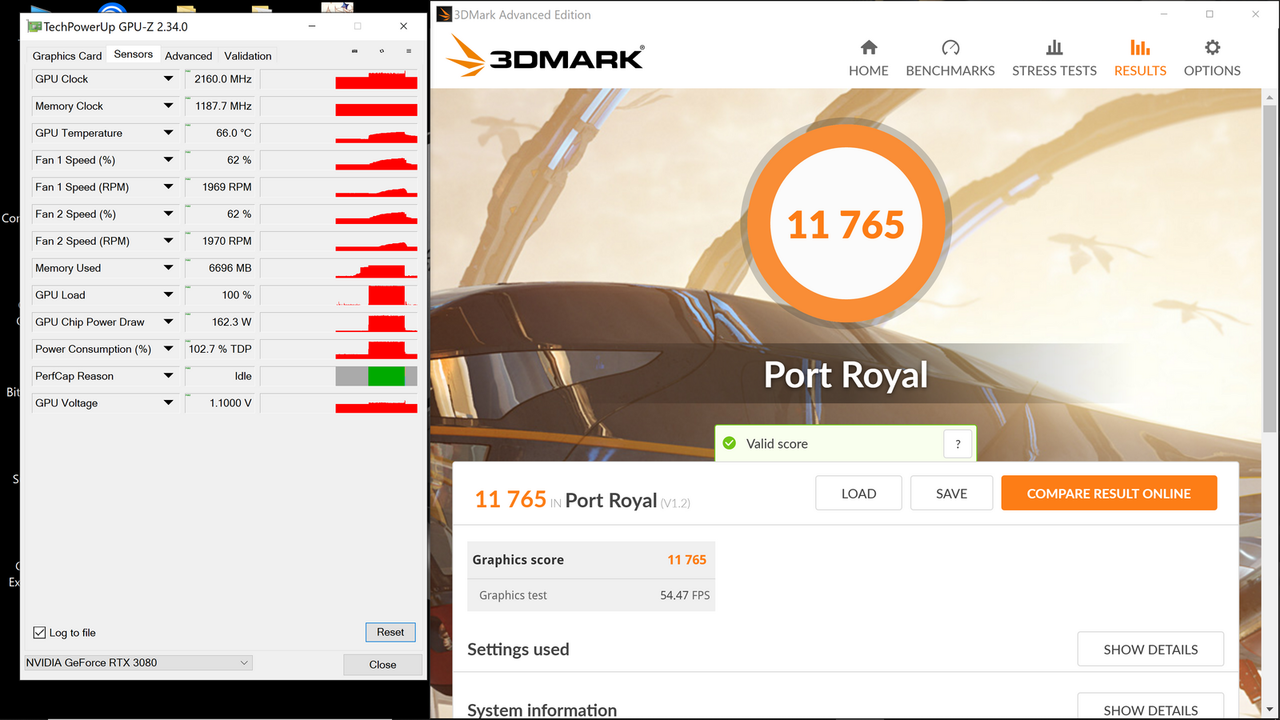
Task: Open the Benchmarks gauge icon
Action: point(950,47)
